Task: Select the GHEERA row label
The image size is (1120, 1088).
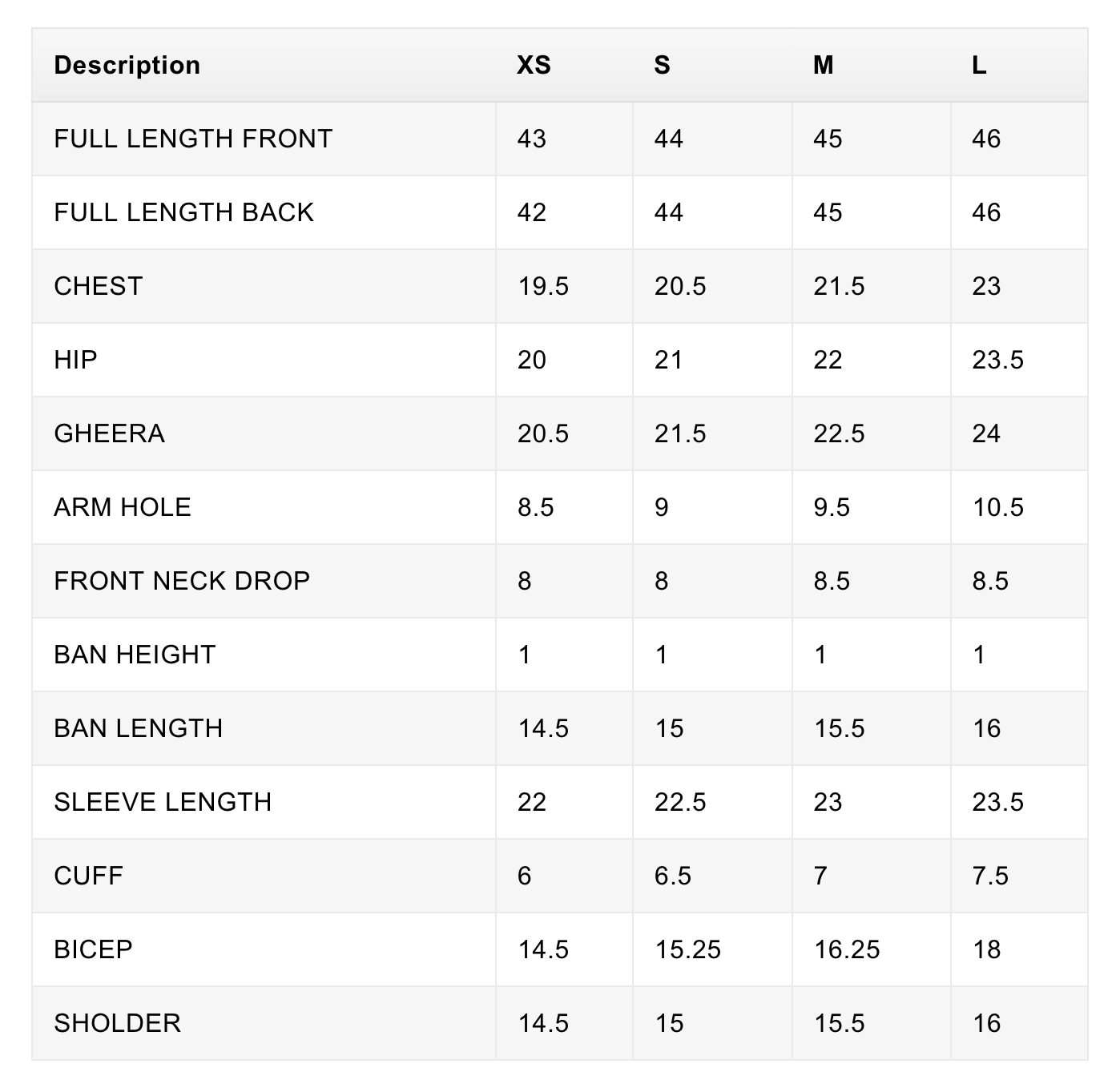Action: 109,433
